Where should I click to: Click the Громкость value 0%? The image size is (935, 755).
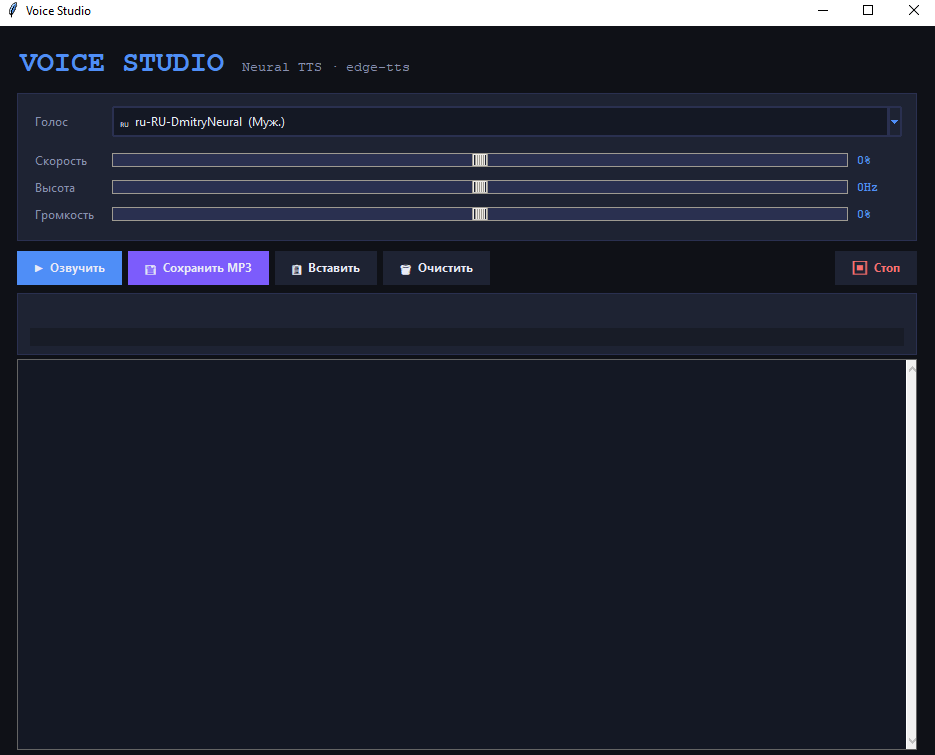[x=863, y=214]
